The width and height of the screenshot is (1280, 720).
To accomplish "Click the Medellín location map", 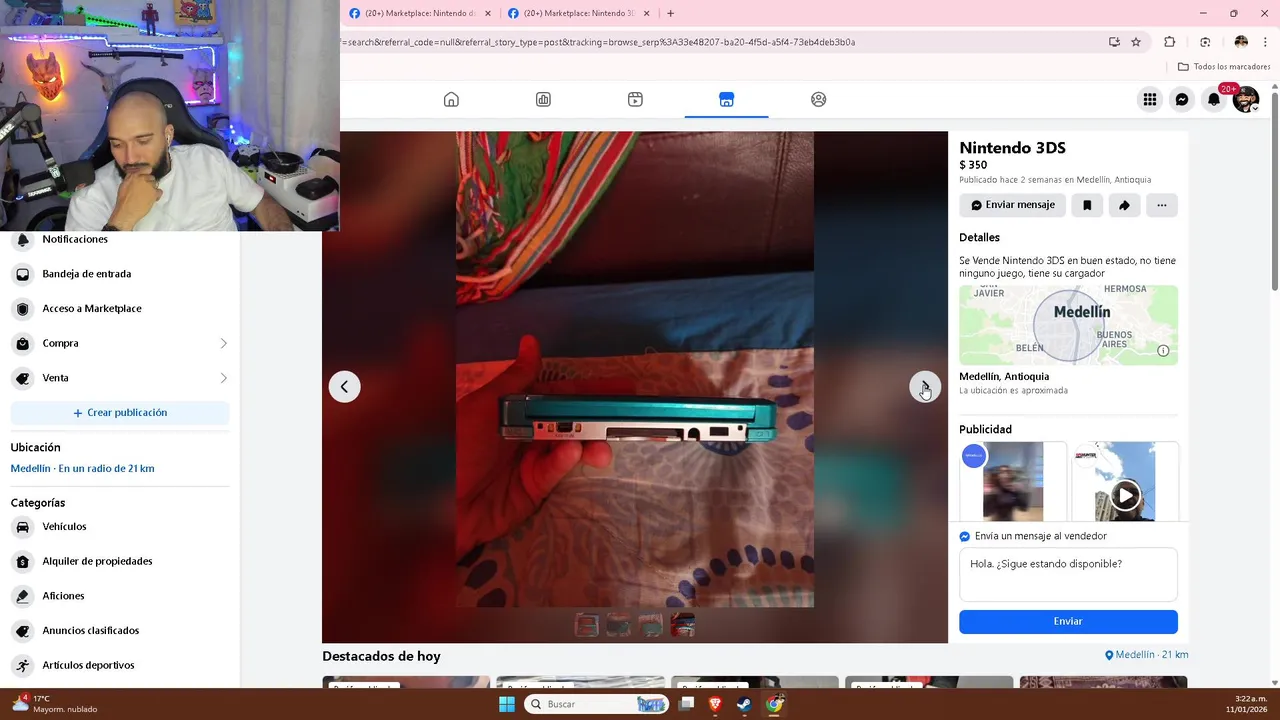I will pos(1068,325).
